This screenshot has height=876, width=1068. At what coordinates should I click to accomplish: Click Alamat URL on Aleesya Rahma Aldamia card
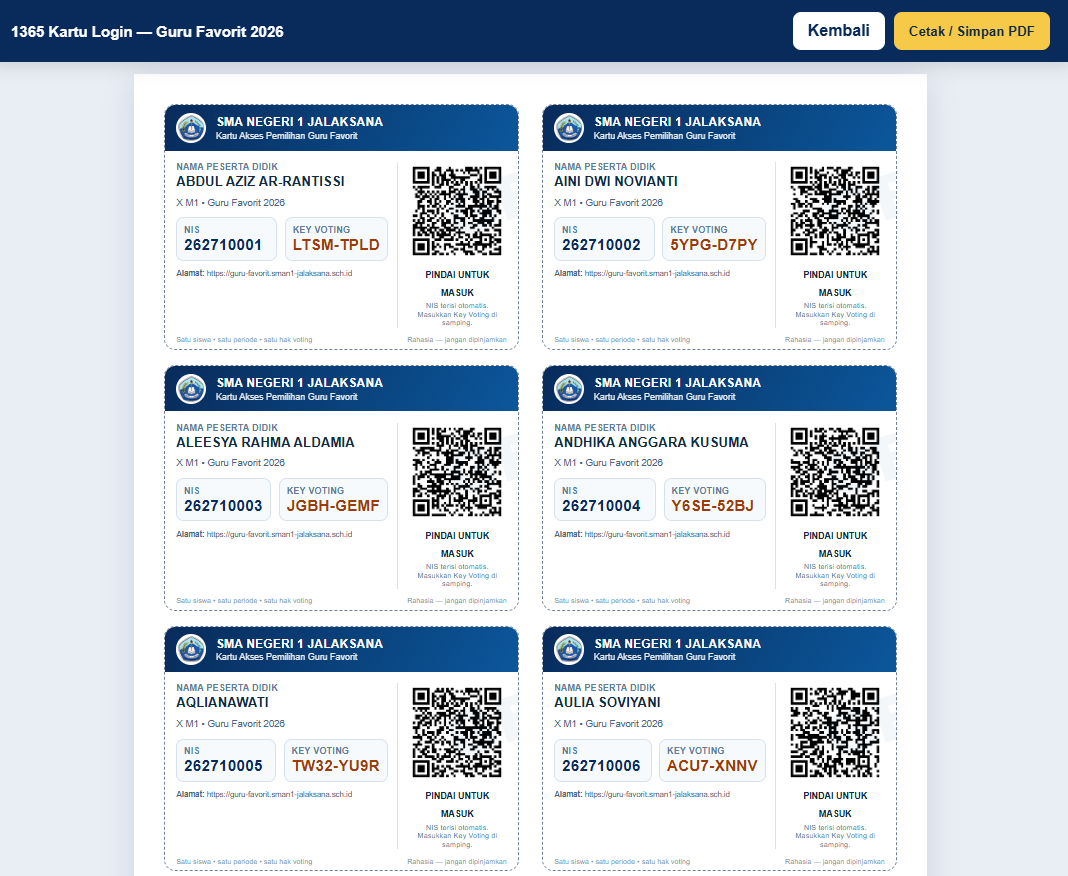279,535
